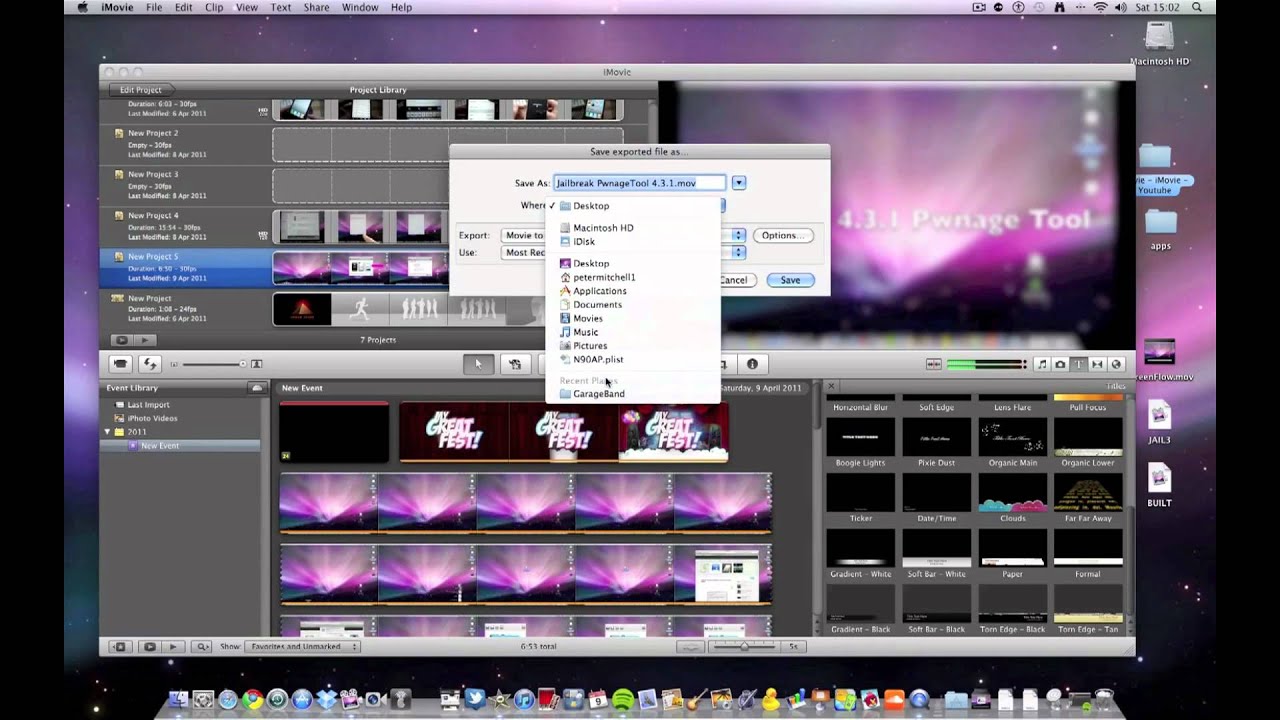Screen dimensions: 1280x720
Task: Open the Share menu
Action: tap(316, 7)
